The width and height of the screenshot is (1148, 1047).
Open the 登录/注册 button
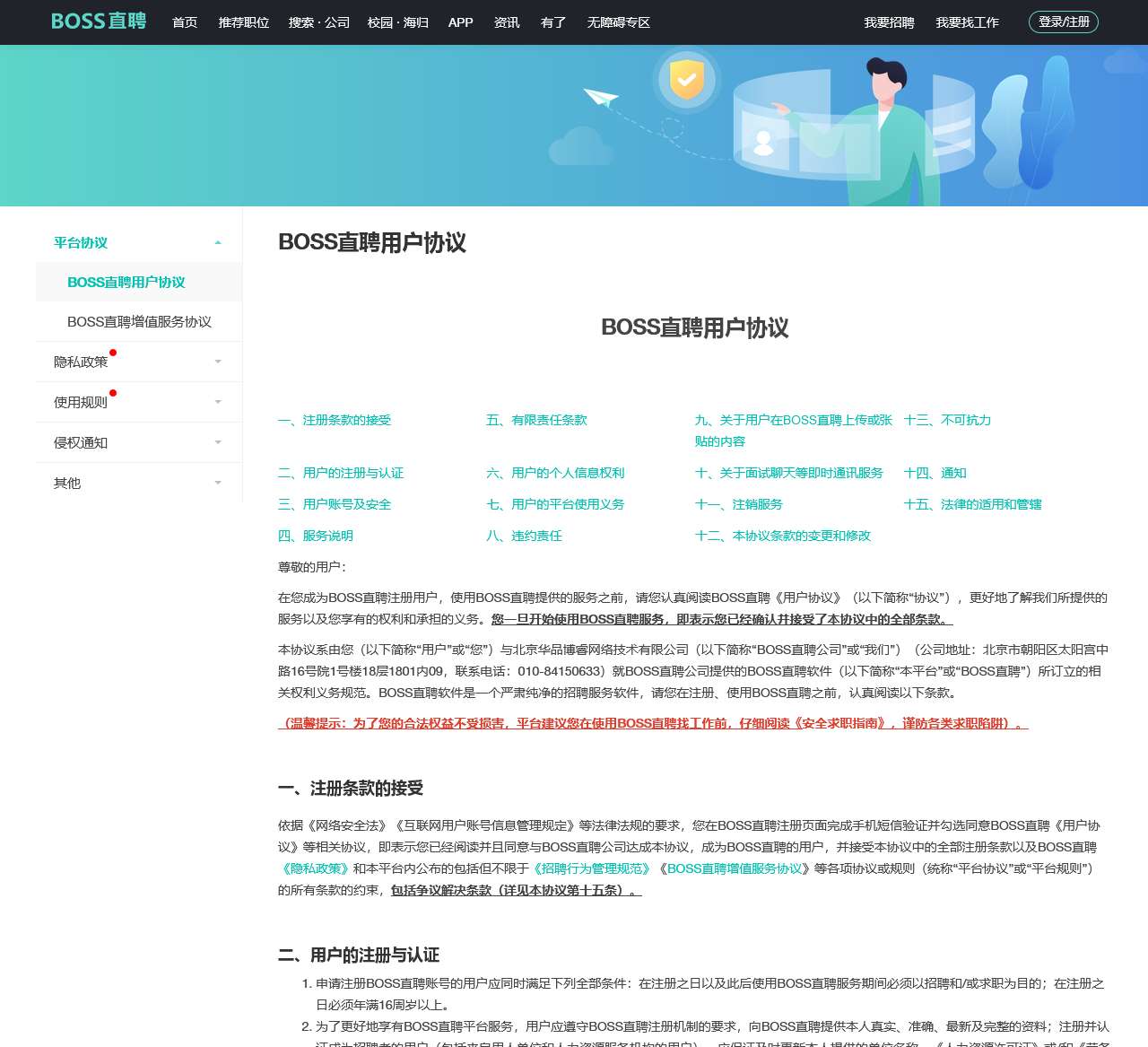pos(1061,22)
